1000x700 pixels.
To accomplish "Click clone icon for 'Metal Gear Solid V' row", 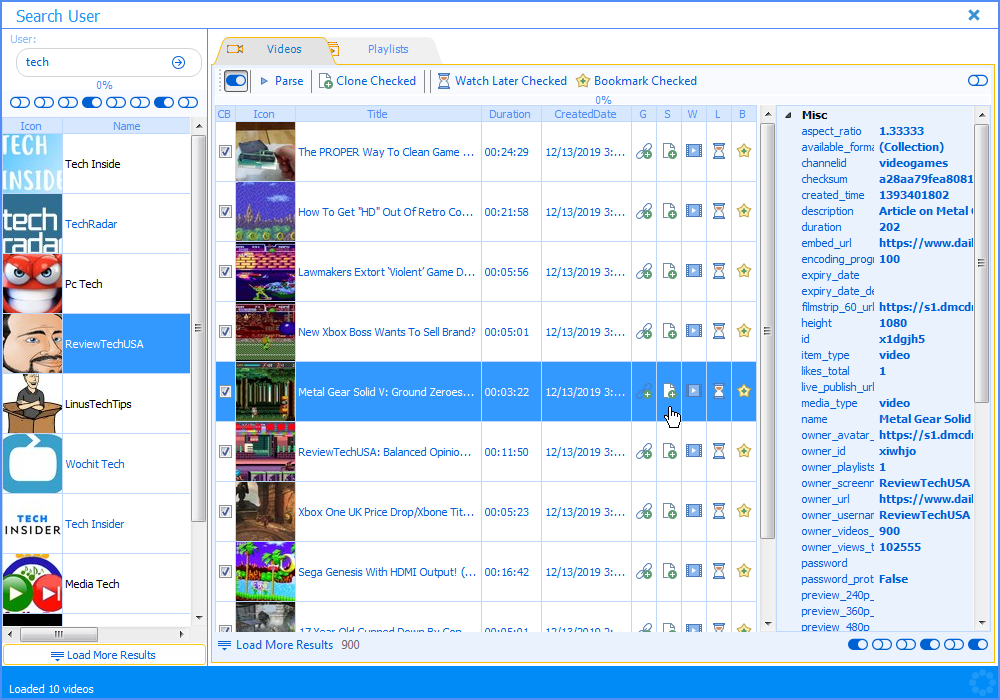I will 669,391.
